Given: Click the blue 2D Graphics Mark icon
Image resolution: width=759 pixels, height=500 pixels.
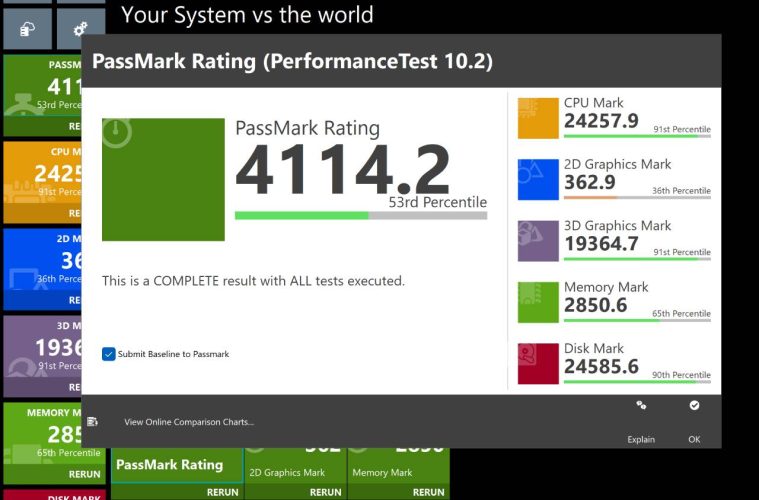Looking at the screenshot, I should 538,180.
